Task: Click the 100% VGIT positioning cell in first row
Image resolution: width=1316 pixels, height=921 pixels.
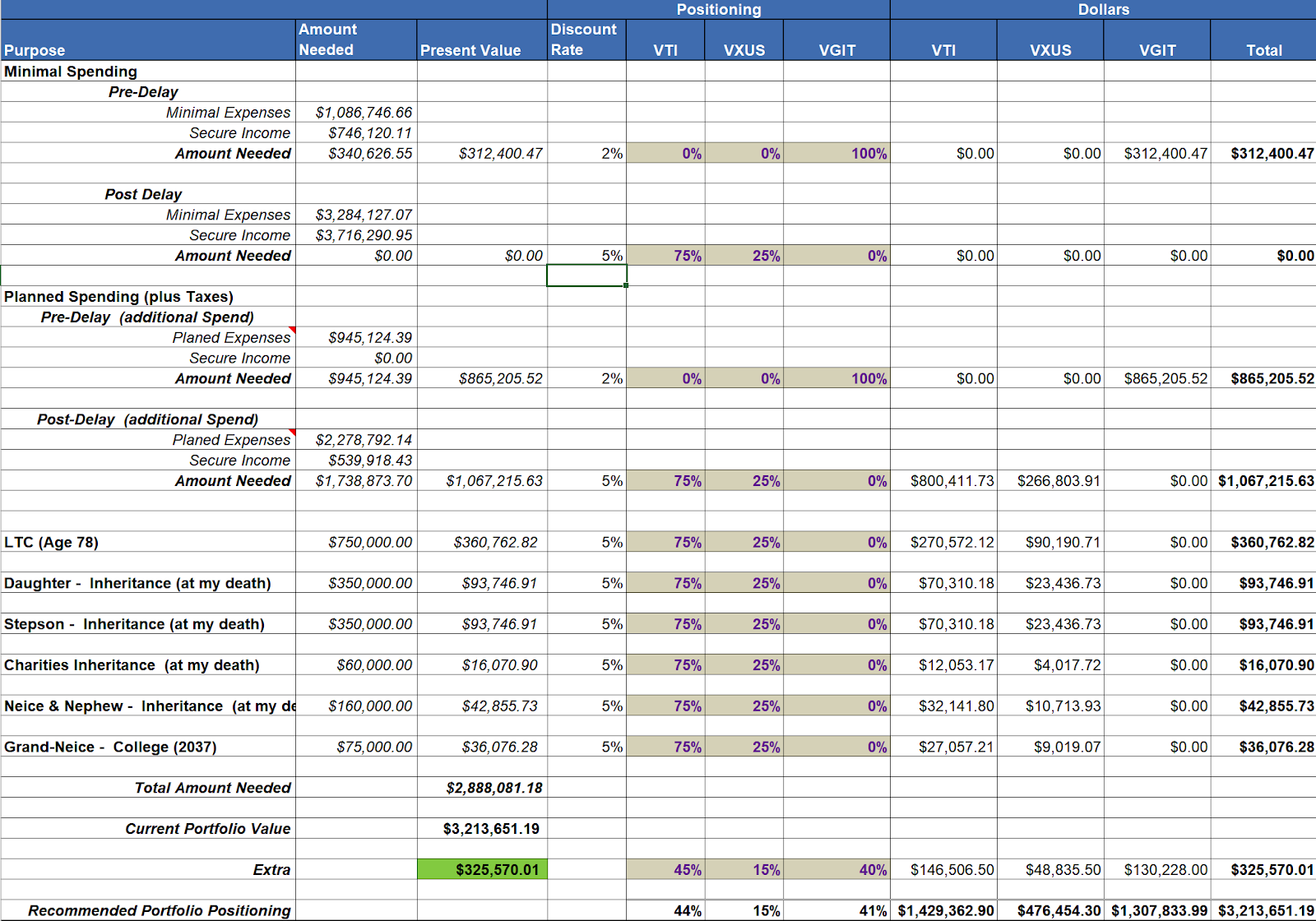Action: coord(837,153)
